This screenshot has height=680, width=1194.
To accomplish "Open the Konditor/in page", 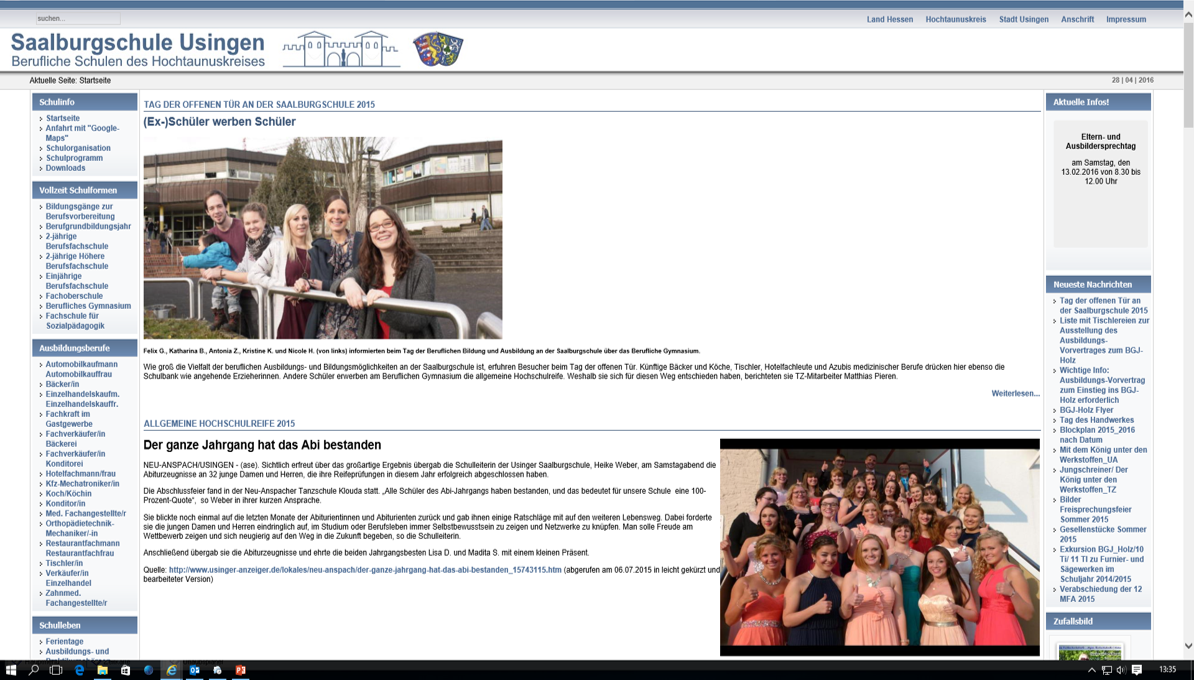I will tap(65, 503).
